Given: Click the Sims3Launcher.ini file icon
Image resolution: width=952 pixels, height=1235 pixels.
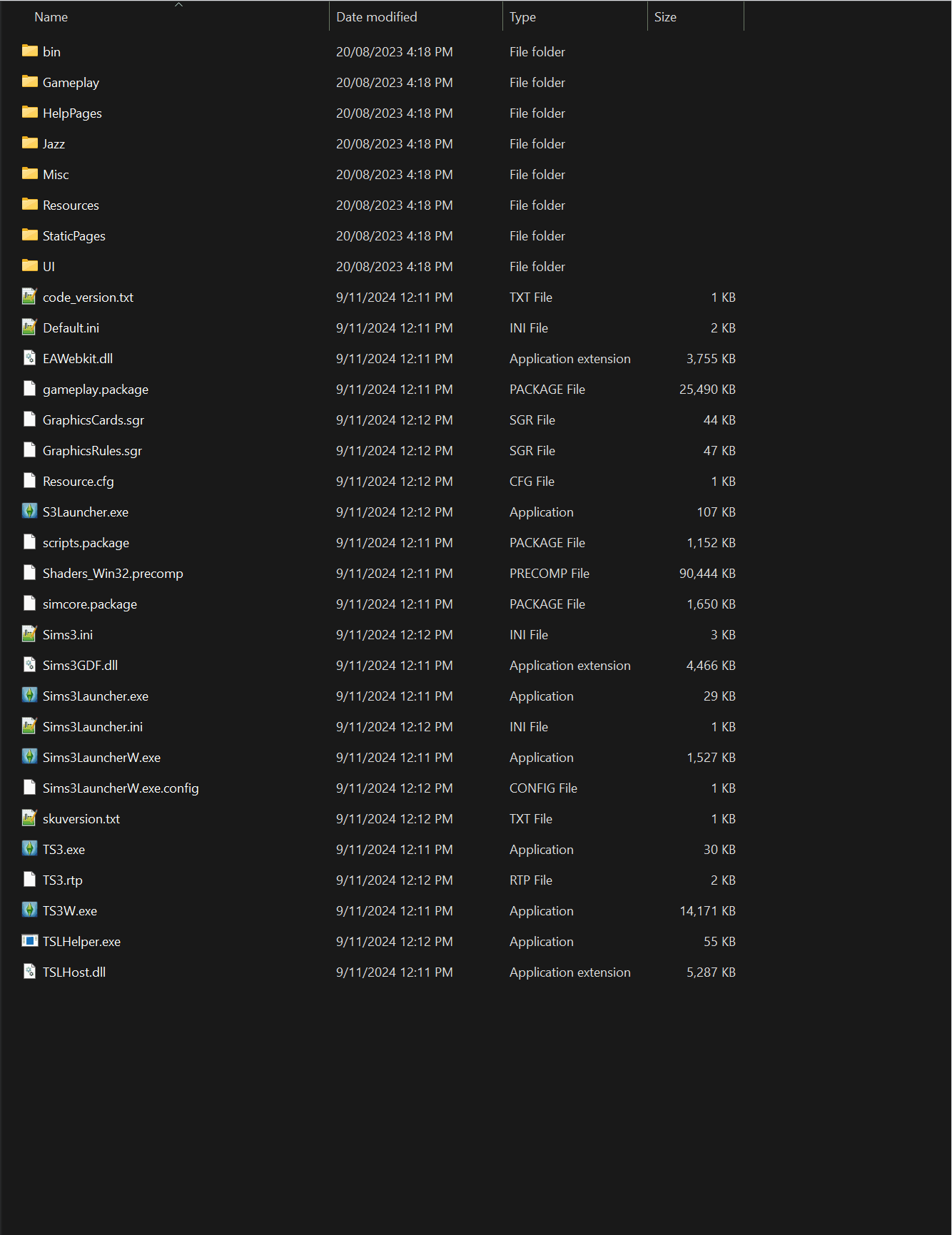Looking at the screenshot, I should [29, 726].
